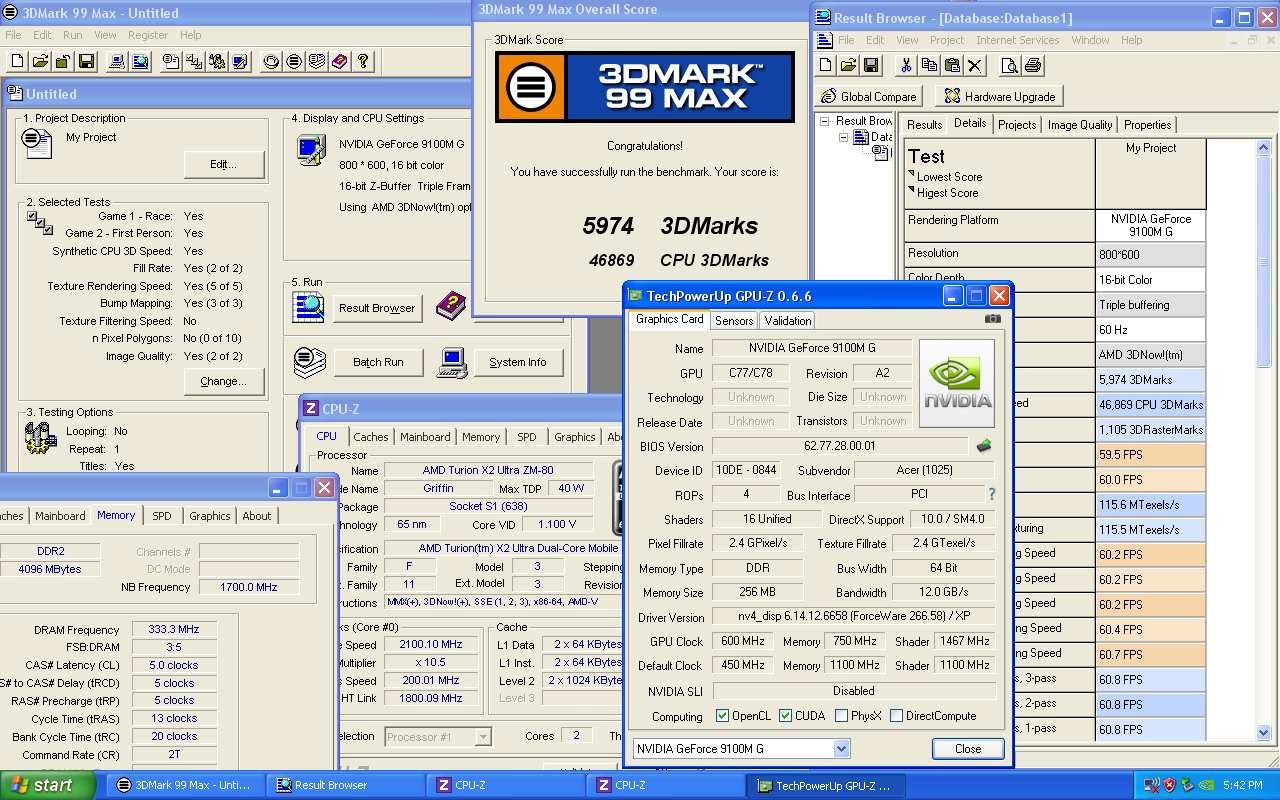Open Caches tab in front CPU-Z window
The width and height of the screenshot is (1280, 800).
coord(371,437)
